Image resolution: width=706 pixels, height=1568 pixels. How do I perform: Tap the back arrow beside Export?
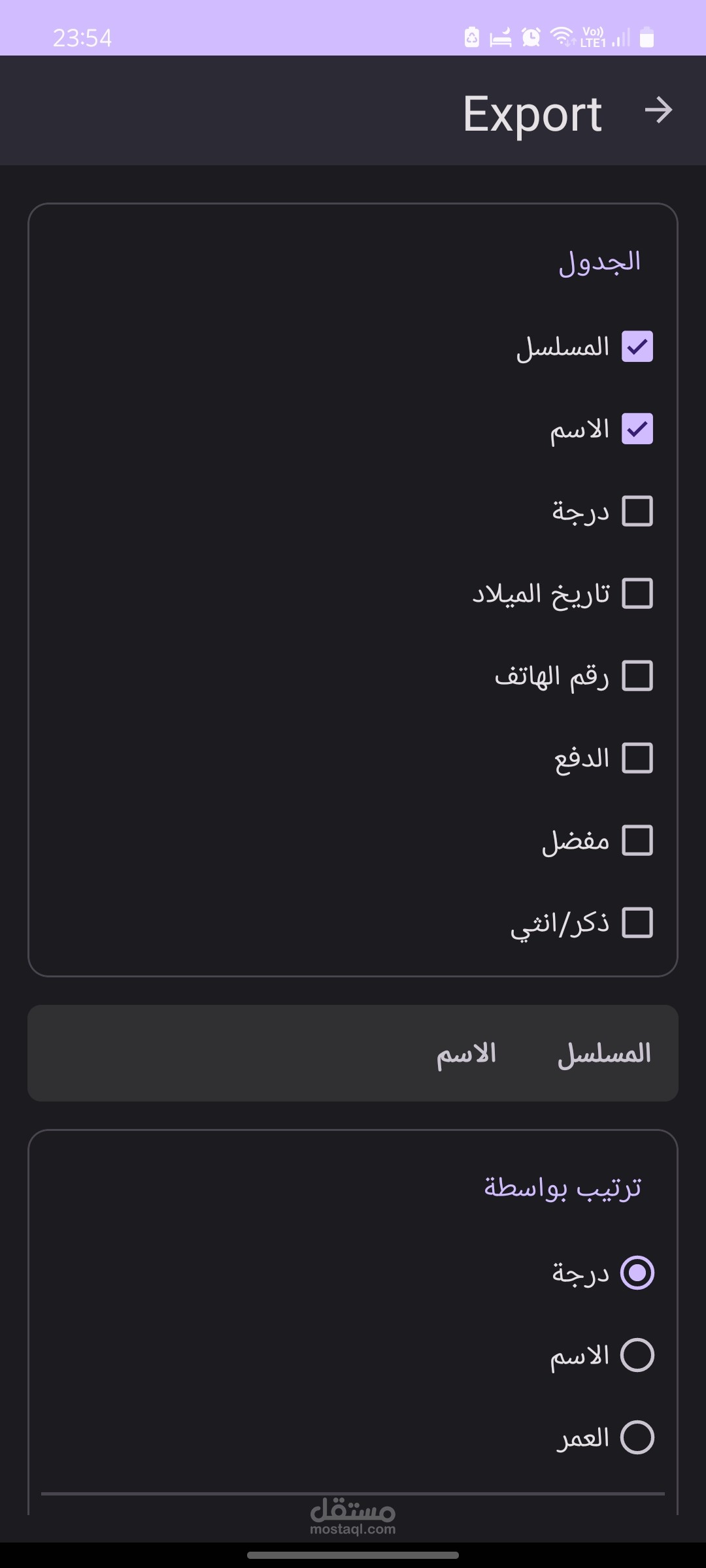pyautogui.click(x=658, y=110)
